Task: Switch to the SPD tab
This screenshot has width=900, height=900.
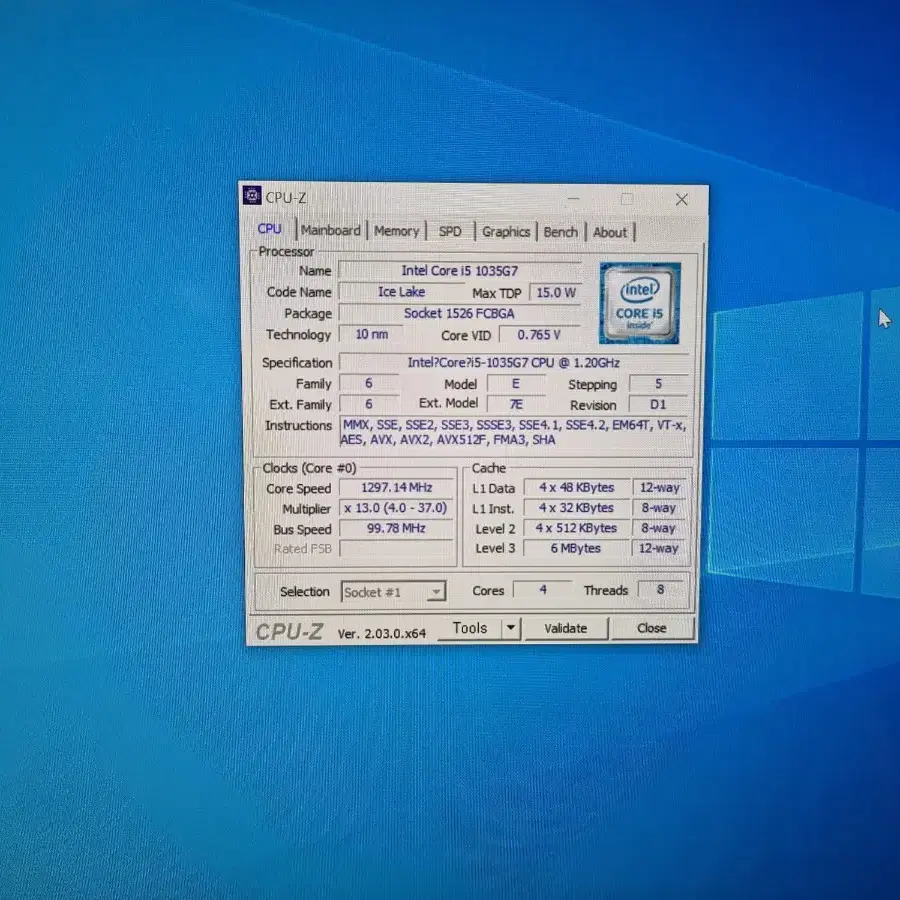Action: tap(450, 231)
